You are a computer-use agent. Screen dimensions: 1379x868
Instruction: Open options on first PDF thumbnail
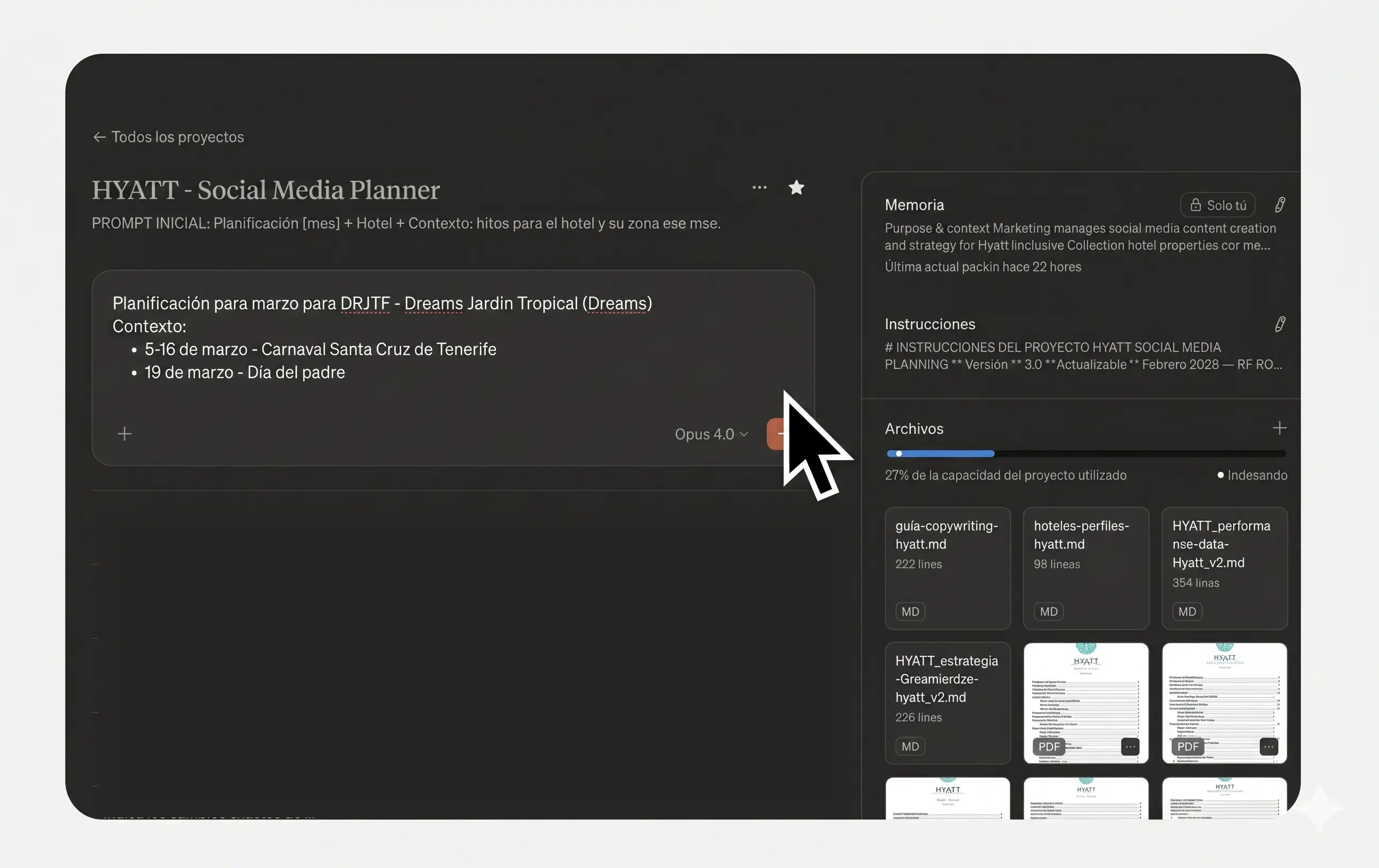click(x=1130, y=747)
